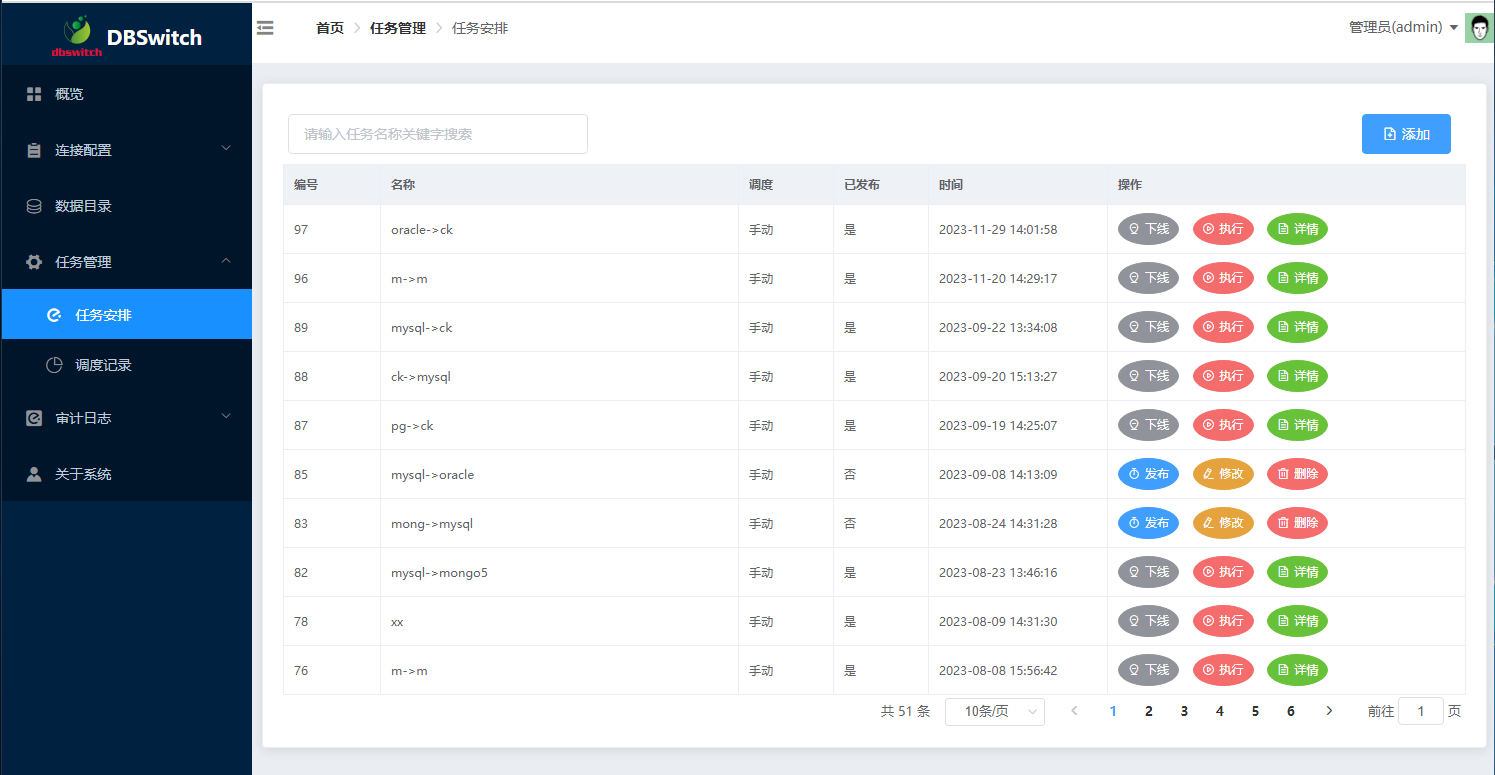This screenshot has width=1495, height=775.
Task: Click the 首页 breadcrumb link
Action: (329, 28)
